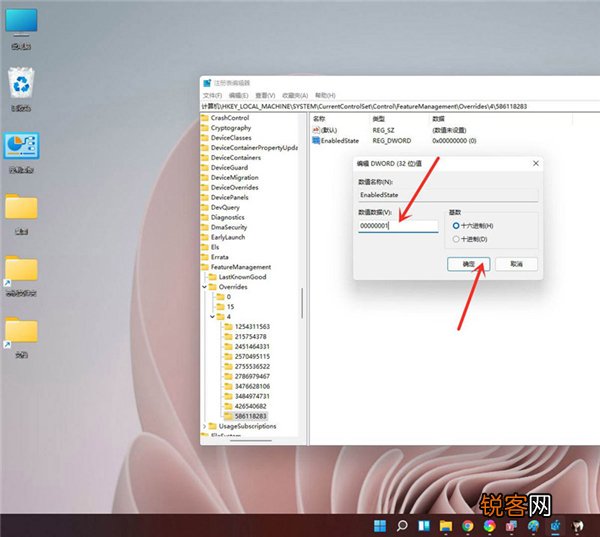This screenshot has width=600, height=537.
Task: Open Google Chrome from taskbar
Action: tap(467, 526)
